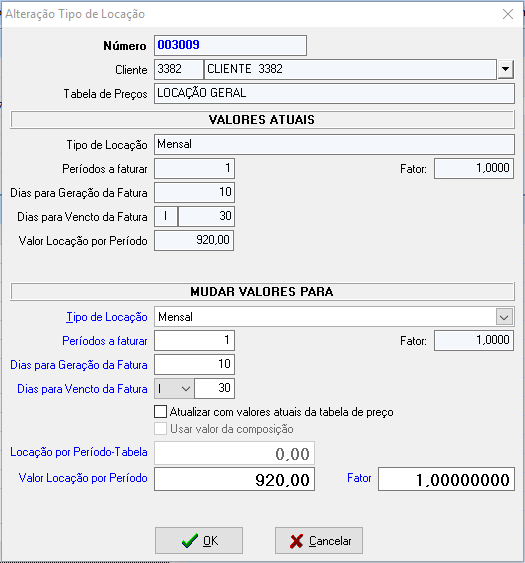Click the VALORES ATUAIS section header

(262, 120)
